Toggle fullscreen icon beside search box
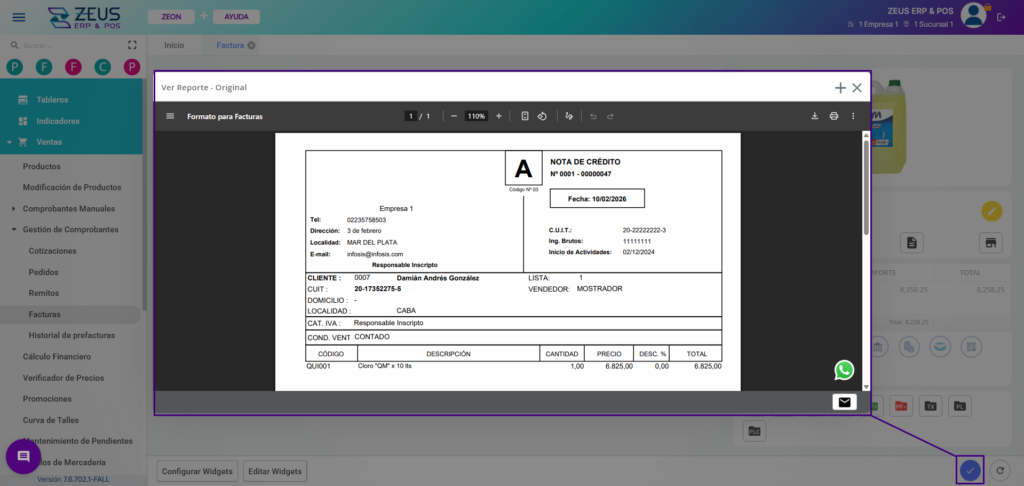Image resolution: width=1024 pixels, height=486 pixels. pos(132,45)
